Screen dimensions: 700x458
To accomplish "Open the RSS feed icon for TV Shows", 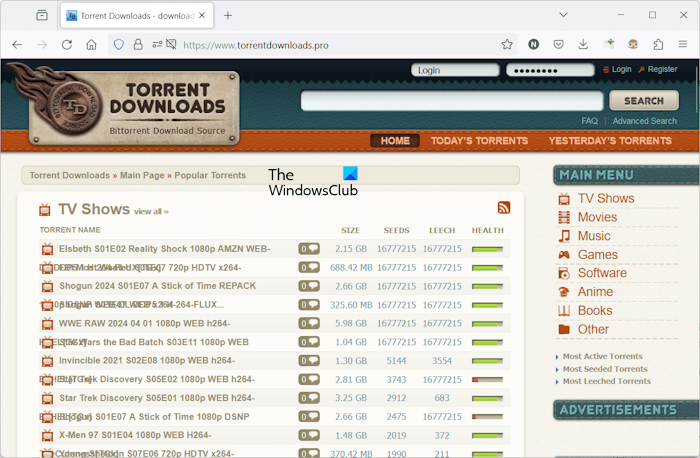I will click(x=504, y=208).
